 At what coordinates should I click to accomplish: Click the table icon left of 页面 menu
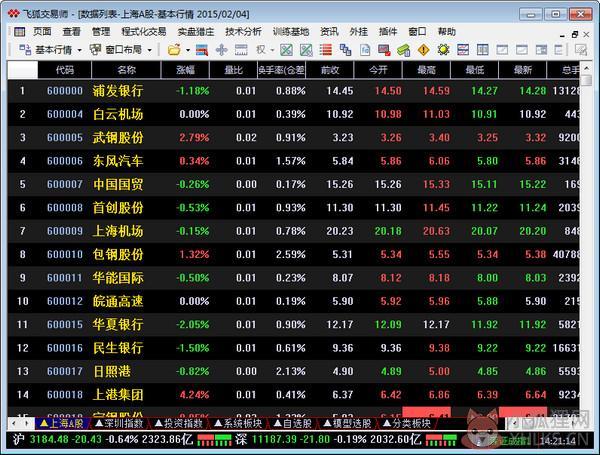19,32
